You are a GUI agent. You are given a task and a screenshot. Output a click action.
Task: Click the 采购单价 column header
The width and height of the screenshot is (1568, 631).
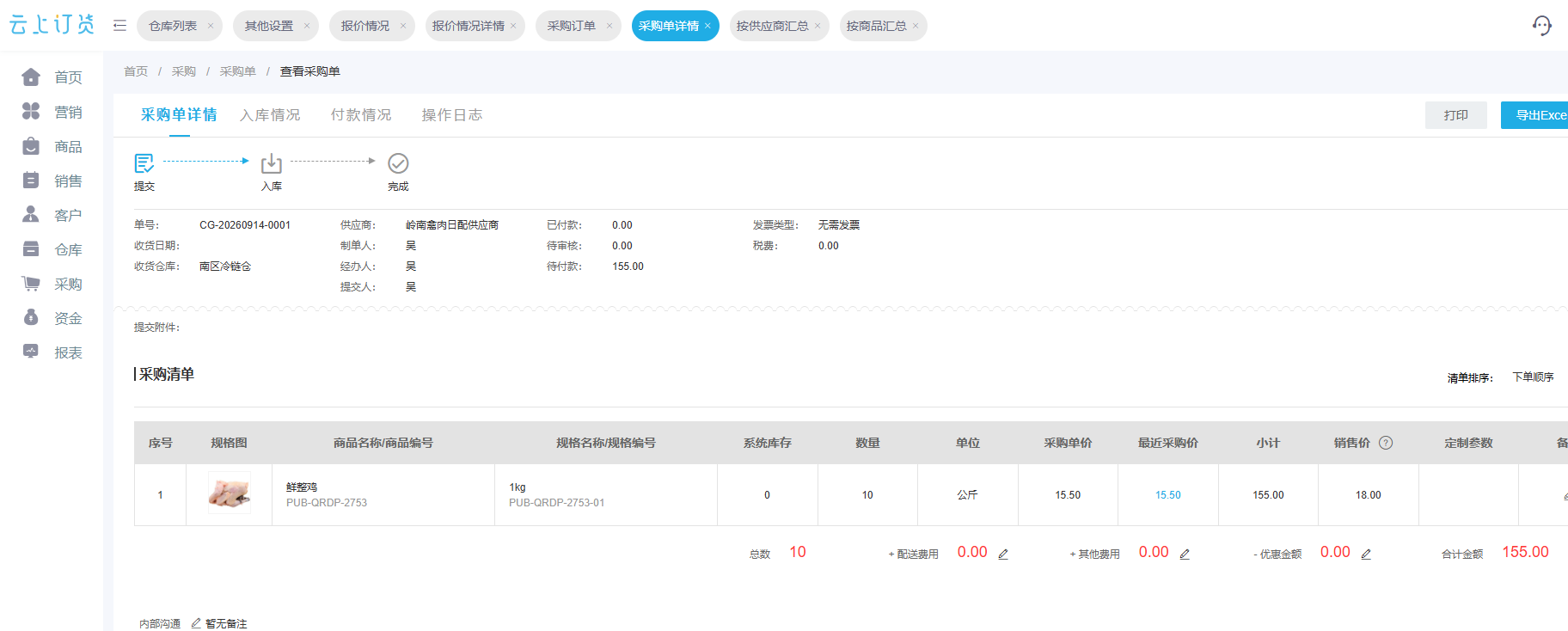point(1068,443)
